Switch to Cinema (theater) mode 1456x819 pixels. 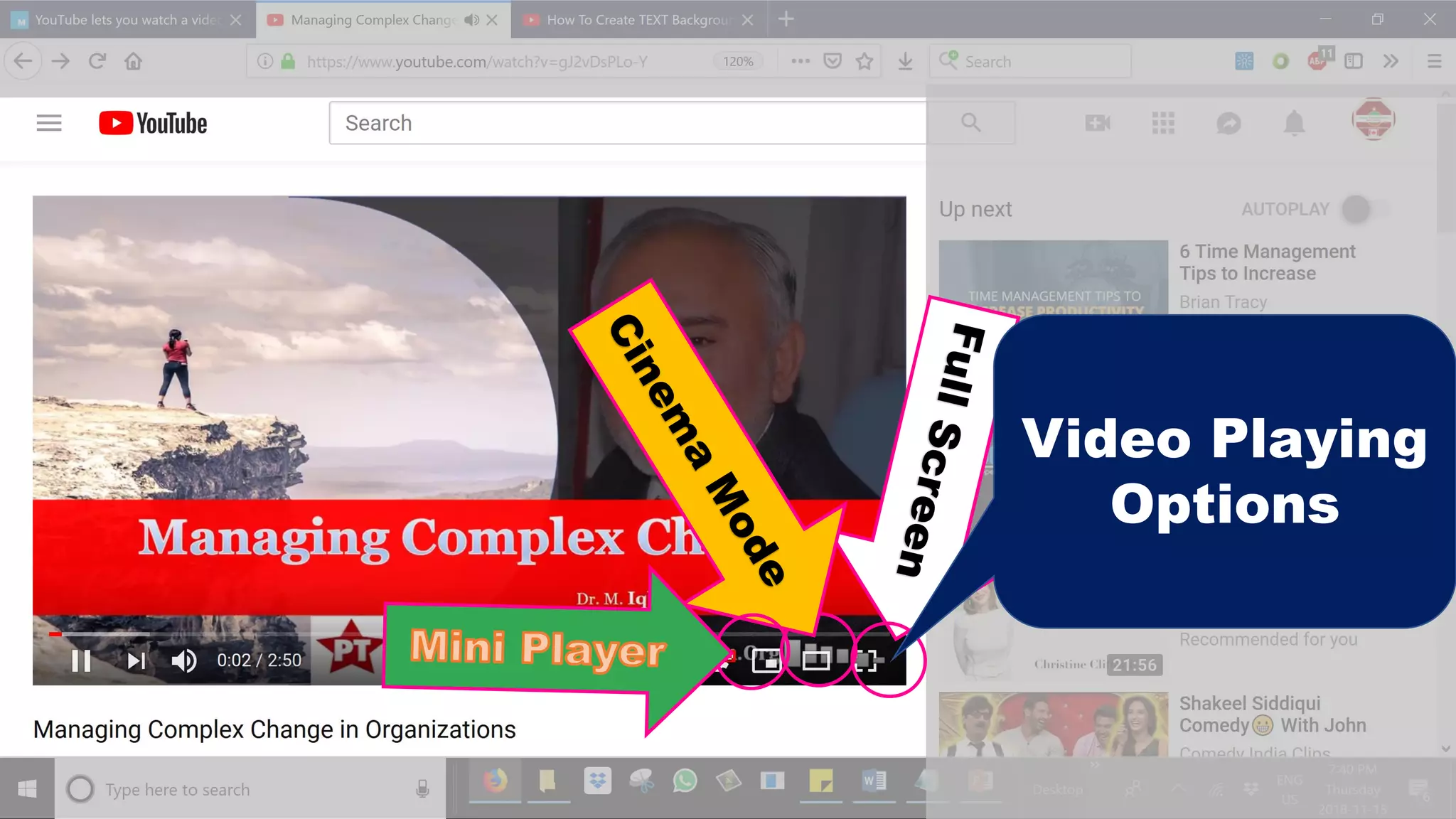click(816, 660)
